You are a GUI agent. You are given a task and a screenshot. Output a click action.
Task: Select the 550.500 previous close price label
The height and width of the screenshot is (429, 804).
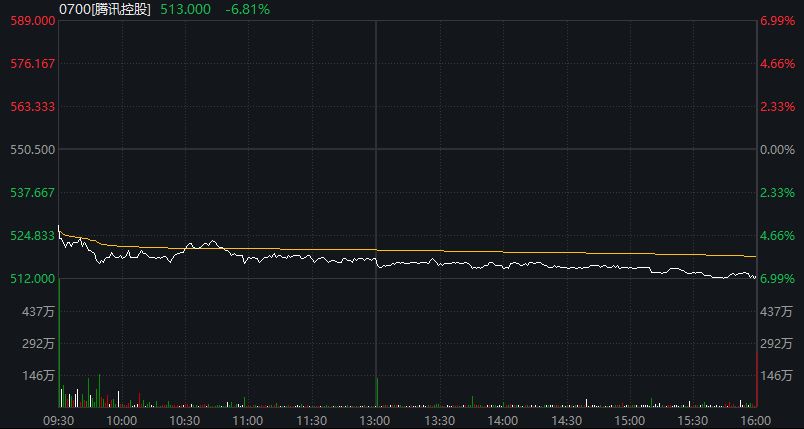[30, 149]
